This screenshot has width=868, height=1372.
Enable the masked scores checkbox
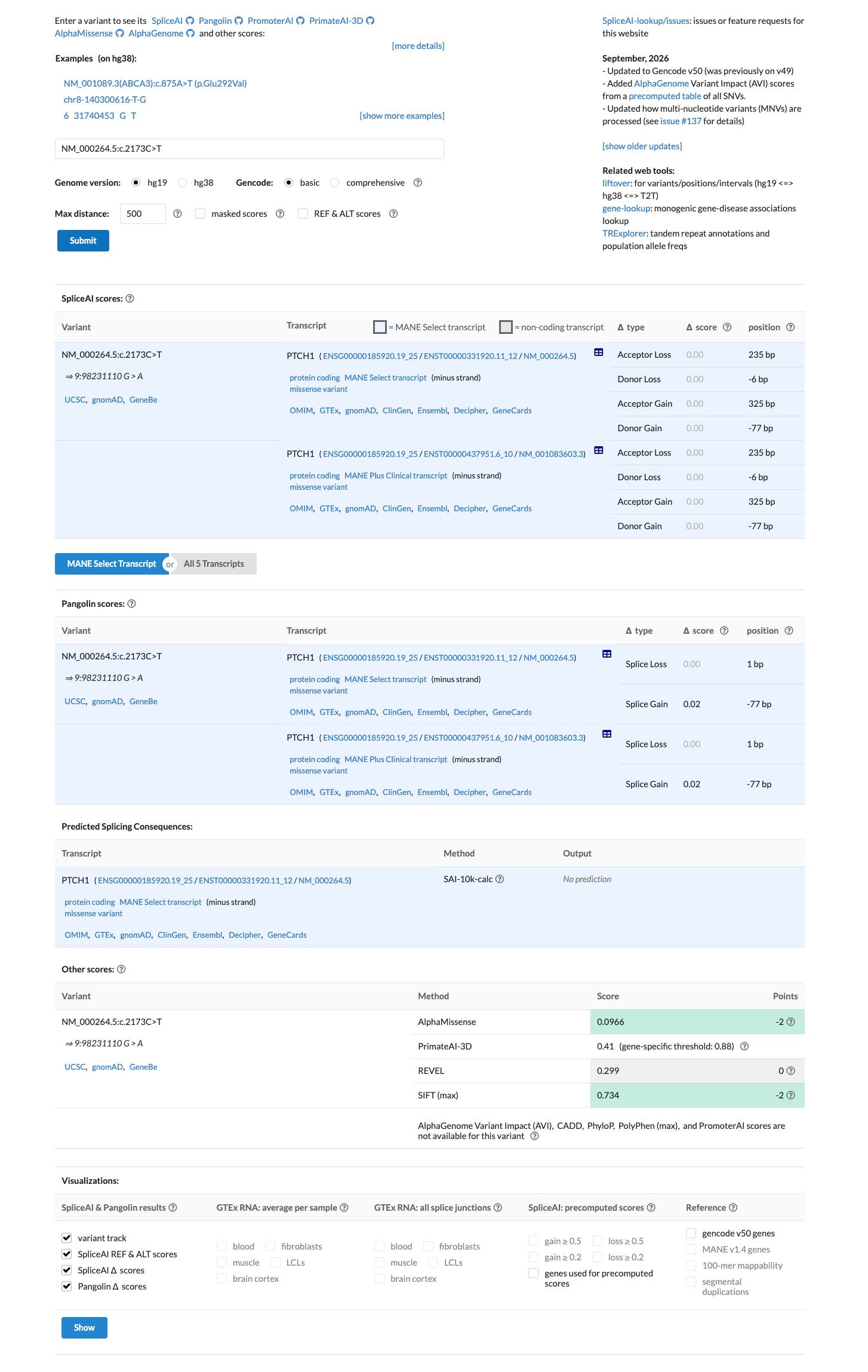[x=201, y=214]
